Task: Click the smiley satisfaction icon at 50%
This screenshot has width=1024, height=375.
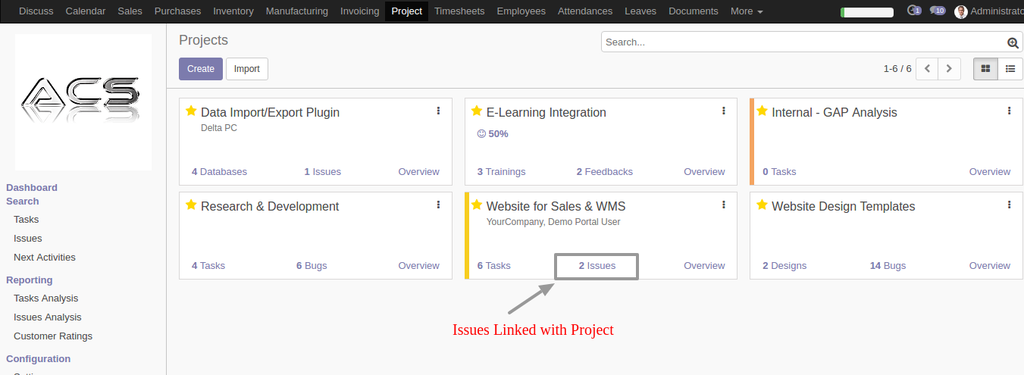Action: click(482, 134)
